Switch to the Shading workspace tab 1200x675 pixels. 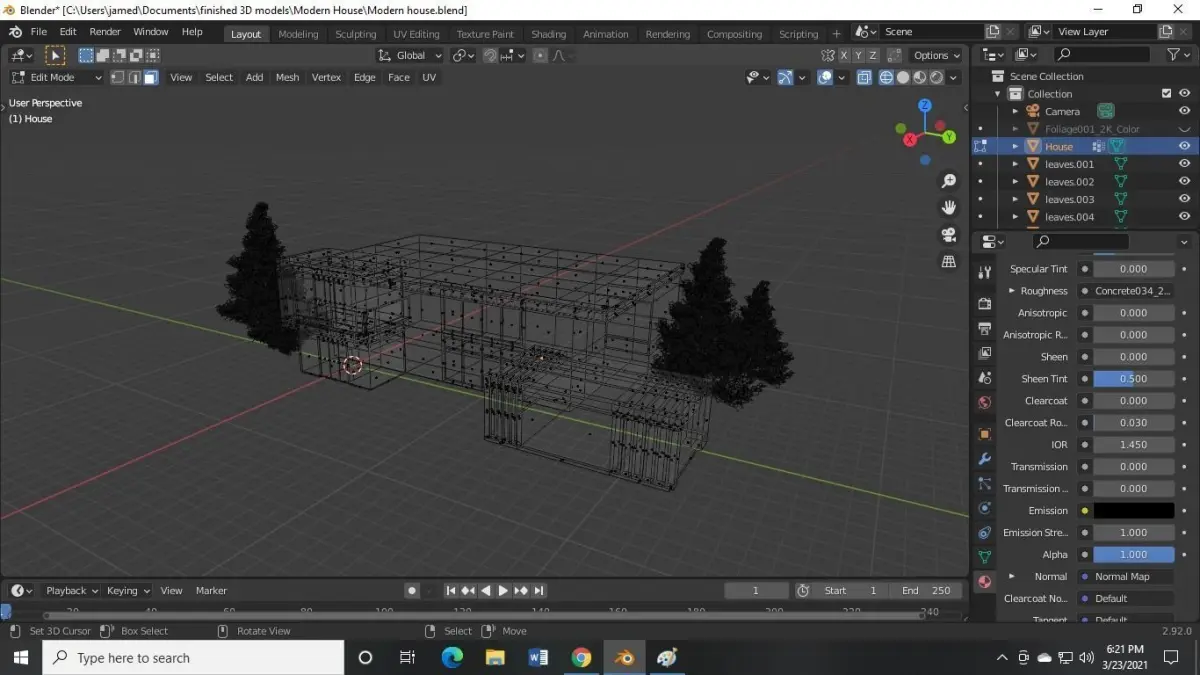tap(548, 34)
